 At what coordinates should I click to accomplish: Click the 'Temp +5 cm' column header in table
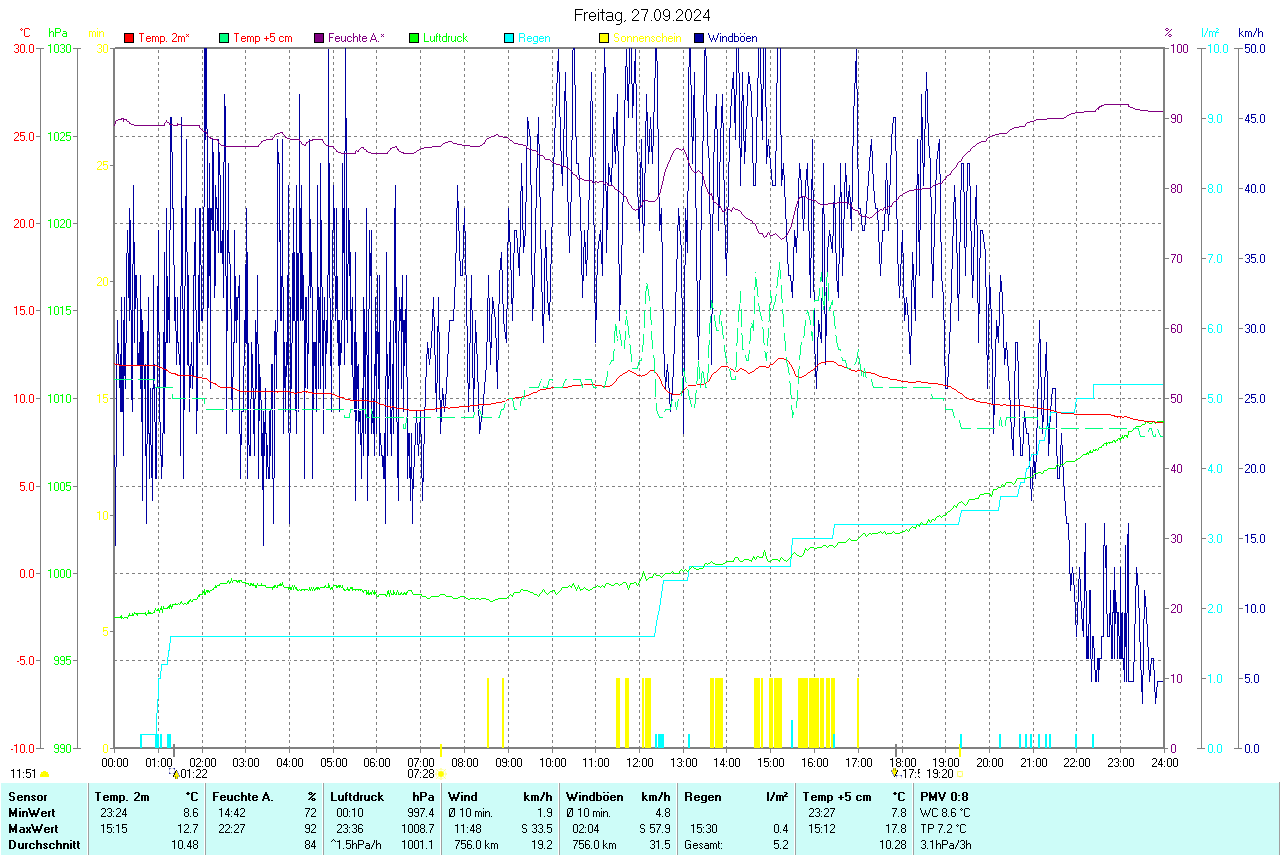[x=837, y=797]
